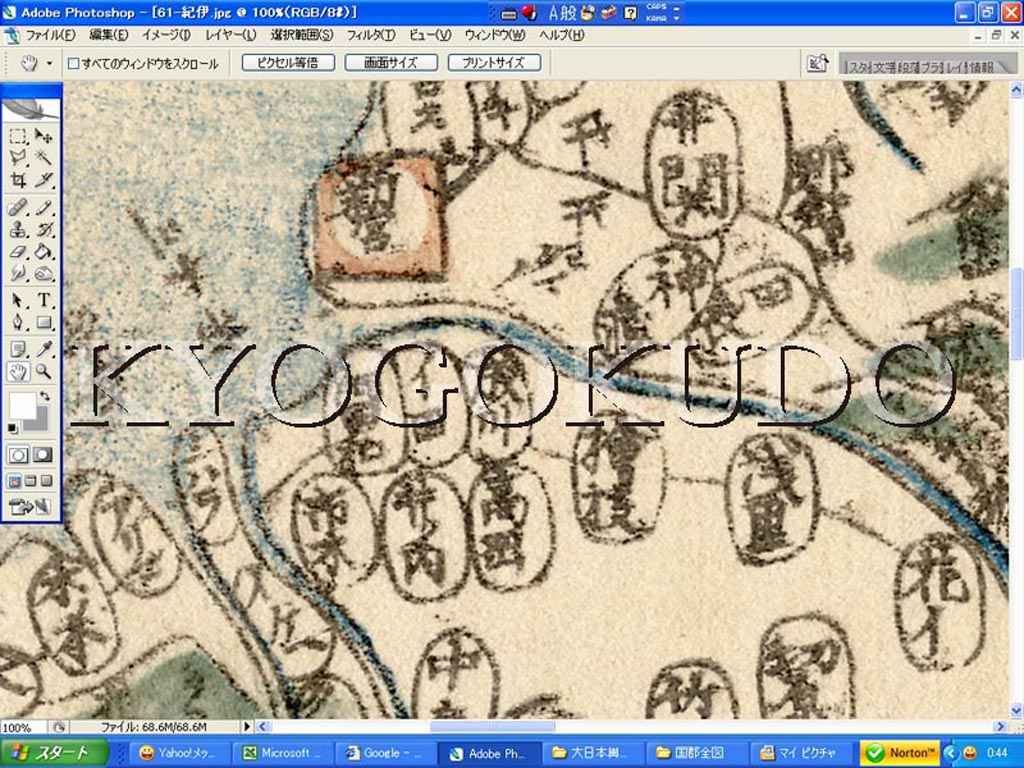Click vertical scrollbar down arrow

(x=1016, y=710)
